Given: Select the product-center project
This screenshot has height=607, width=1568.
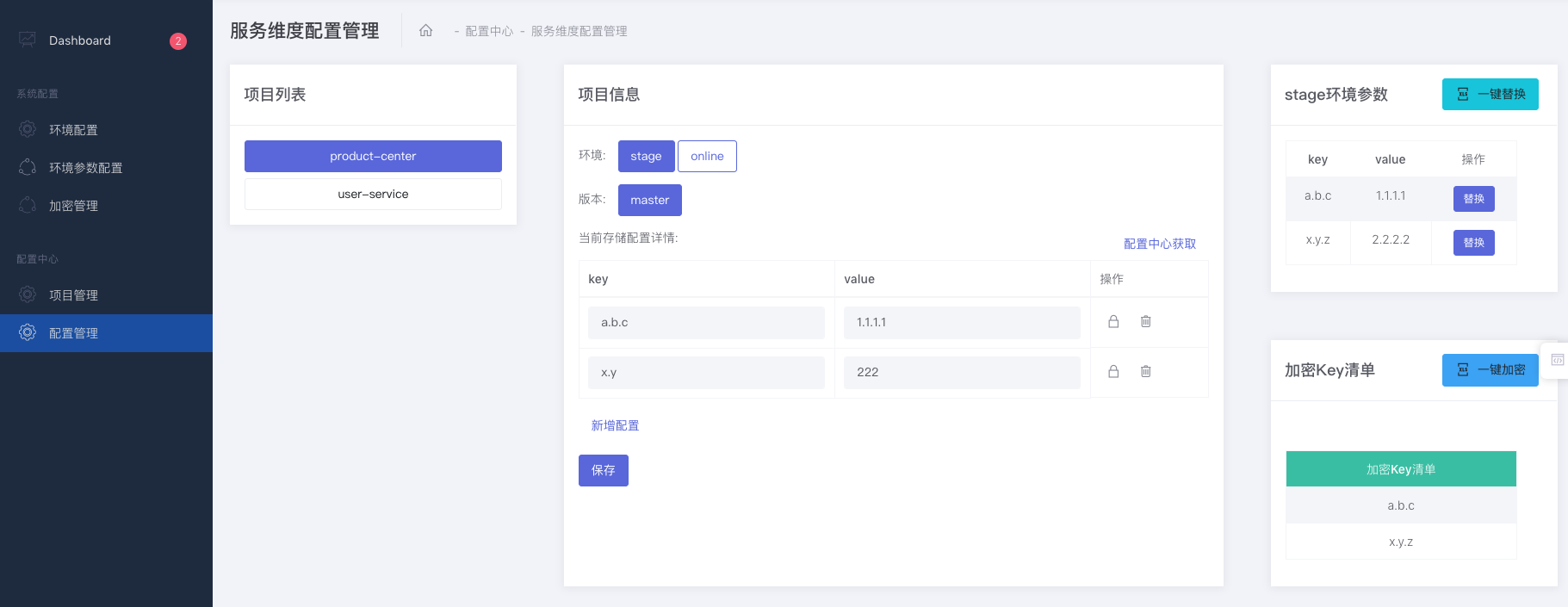Looking at the screenshot, I should pyautogui.click(x=373, y=156).
